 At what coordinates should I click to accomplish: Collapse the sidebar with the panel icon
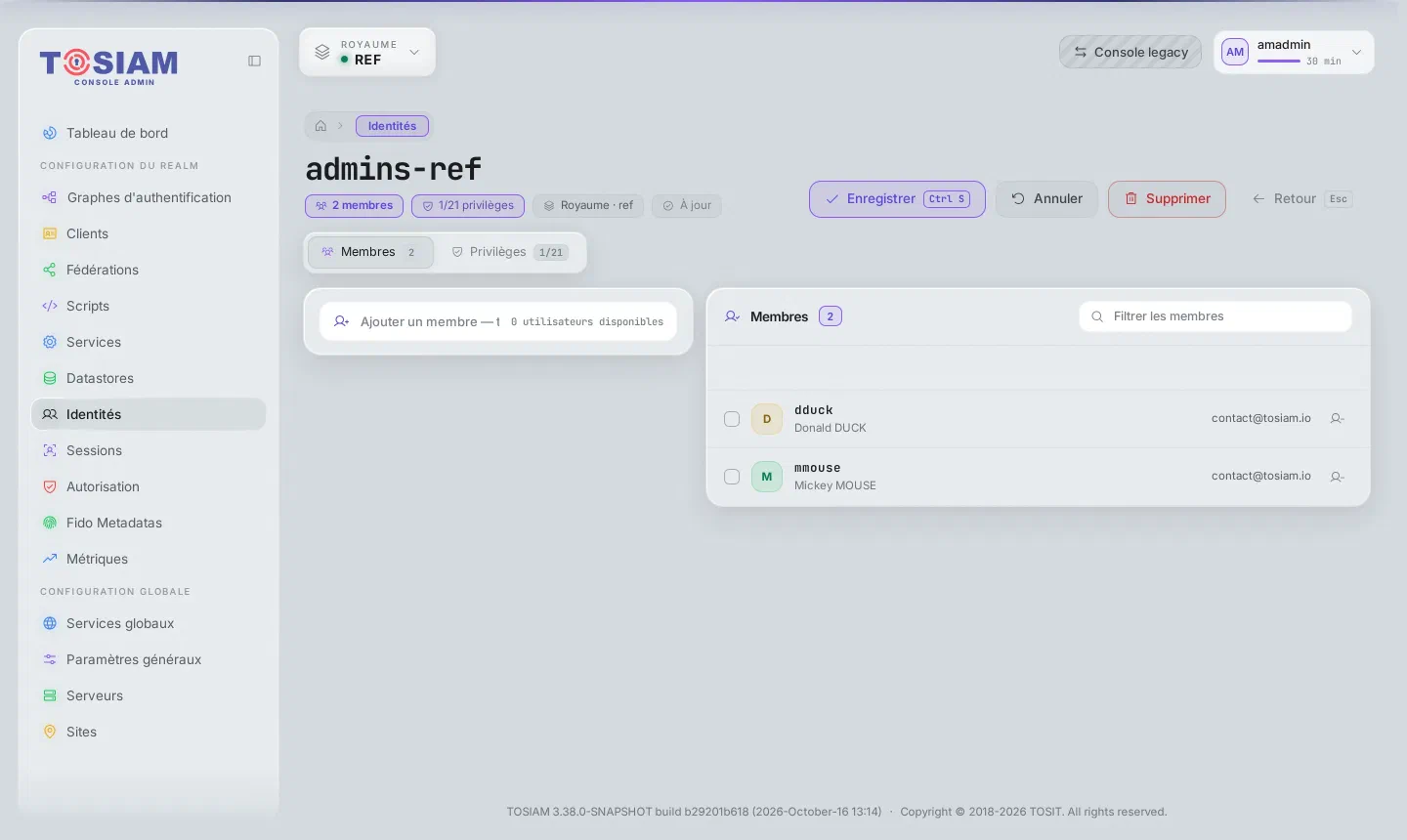[254, 61]
